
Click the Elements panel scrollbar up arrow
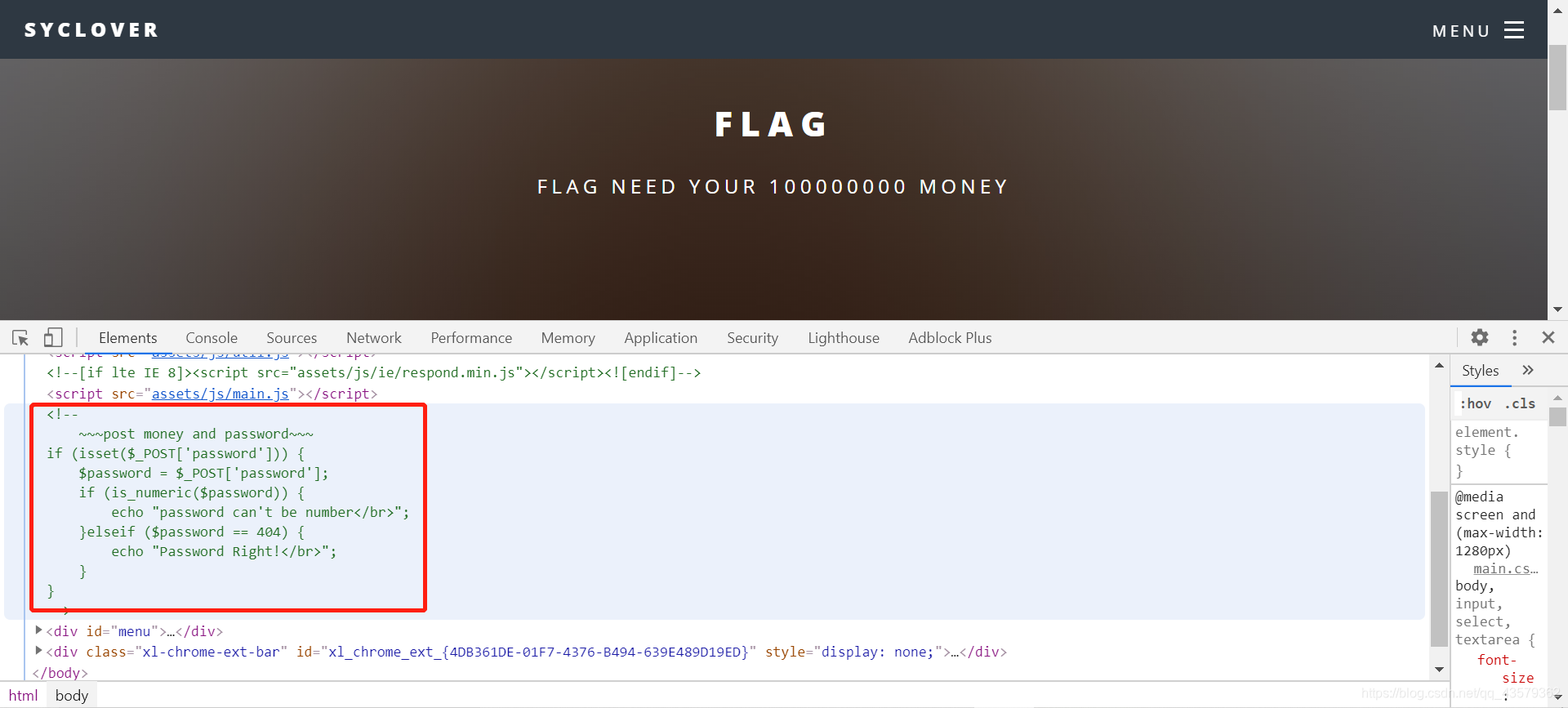click(1439, 365)
